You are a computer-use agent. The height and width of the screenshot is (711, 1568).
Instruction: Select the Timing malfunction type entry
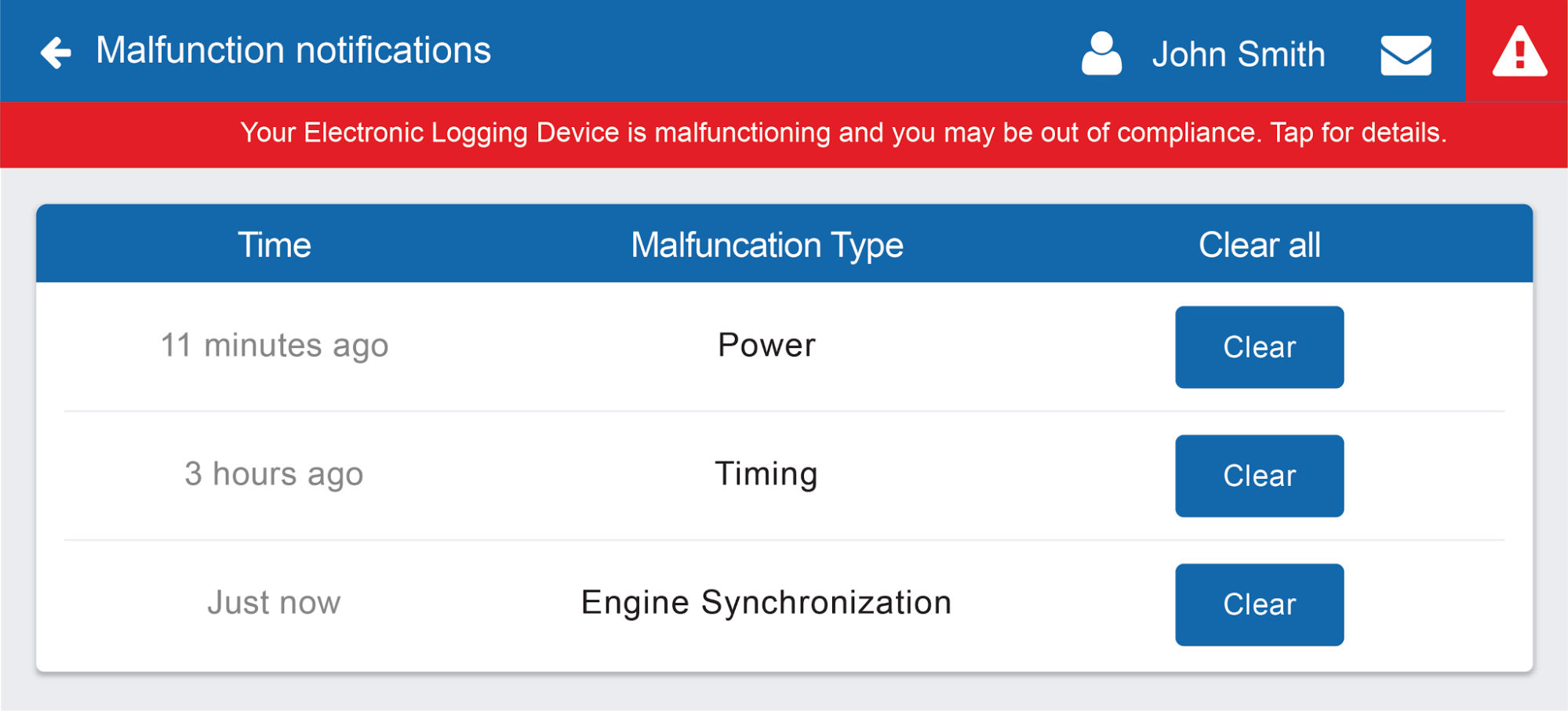click(766, 475)
